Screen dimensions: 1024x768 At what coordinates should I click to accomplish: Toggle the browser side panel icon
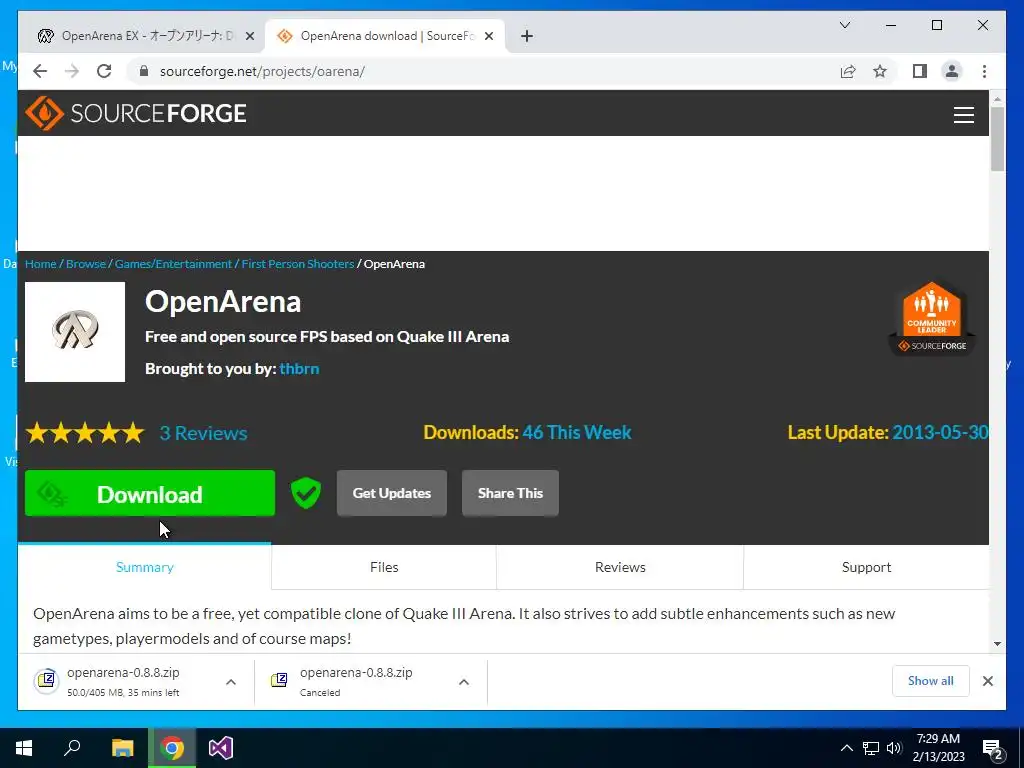pos(920,71)
